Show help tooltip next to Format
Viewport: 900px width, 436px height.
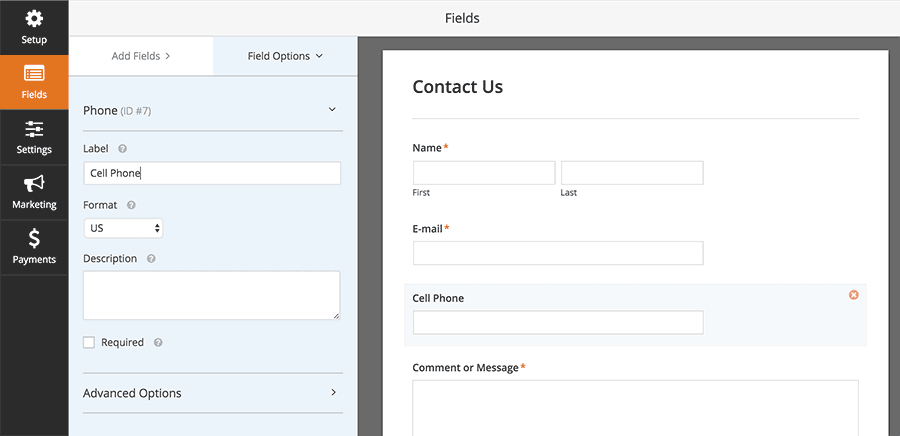(131, 205)
